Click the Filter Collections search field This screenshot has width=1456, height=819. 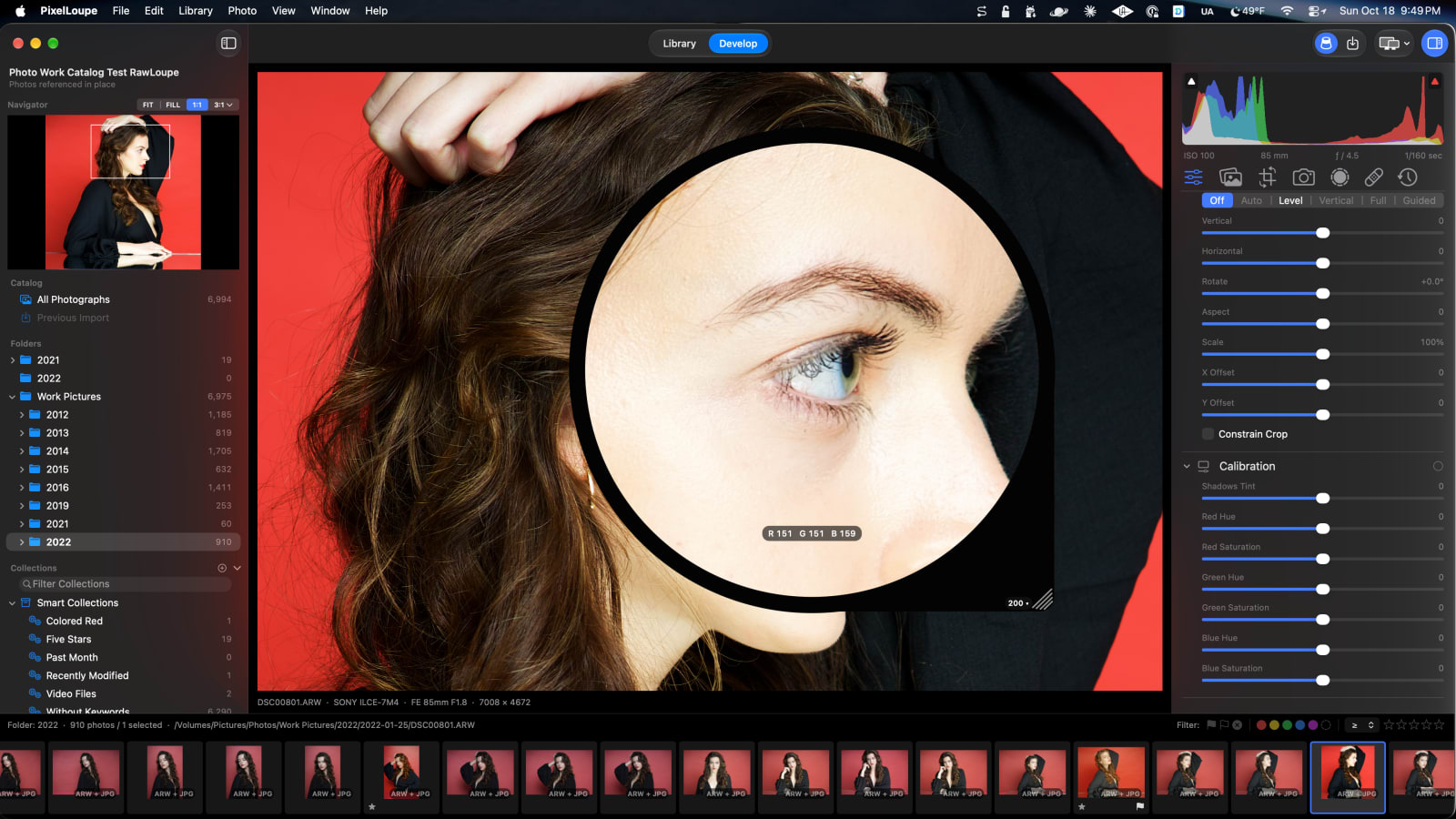pos(125,584)
